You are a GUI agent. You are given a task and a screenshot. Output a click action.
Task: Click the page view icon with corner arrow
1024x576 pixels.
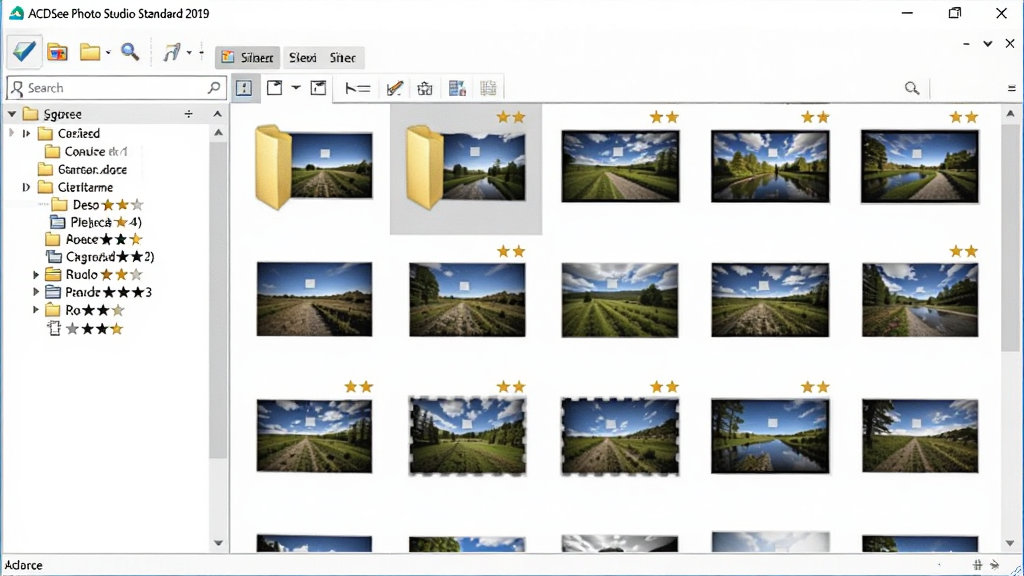(x=275, y=88)
